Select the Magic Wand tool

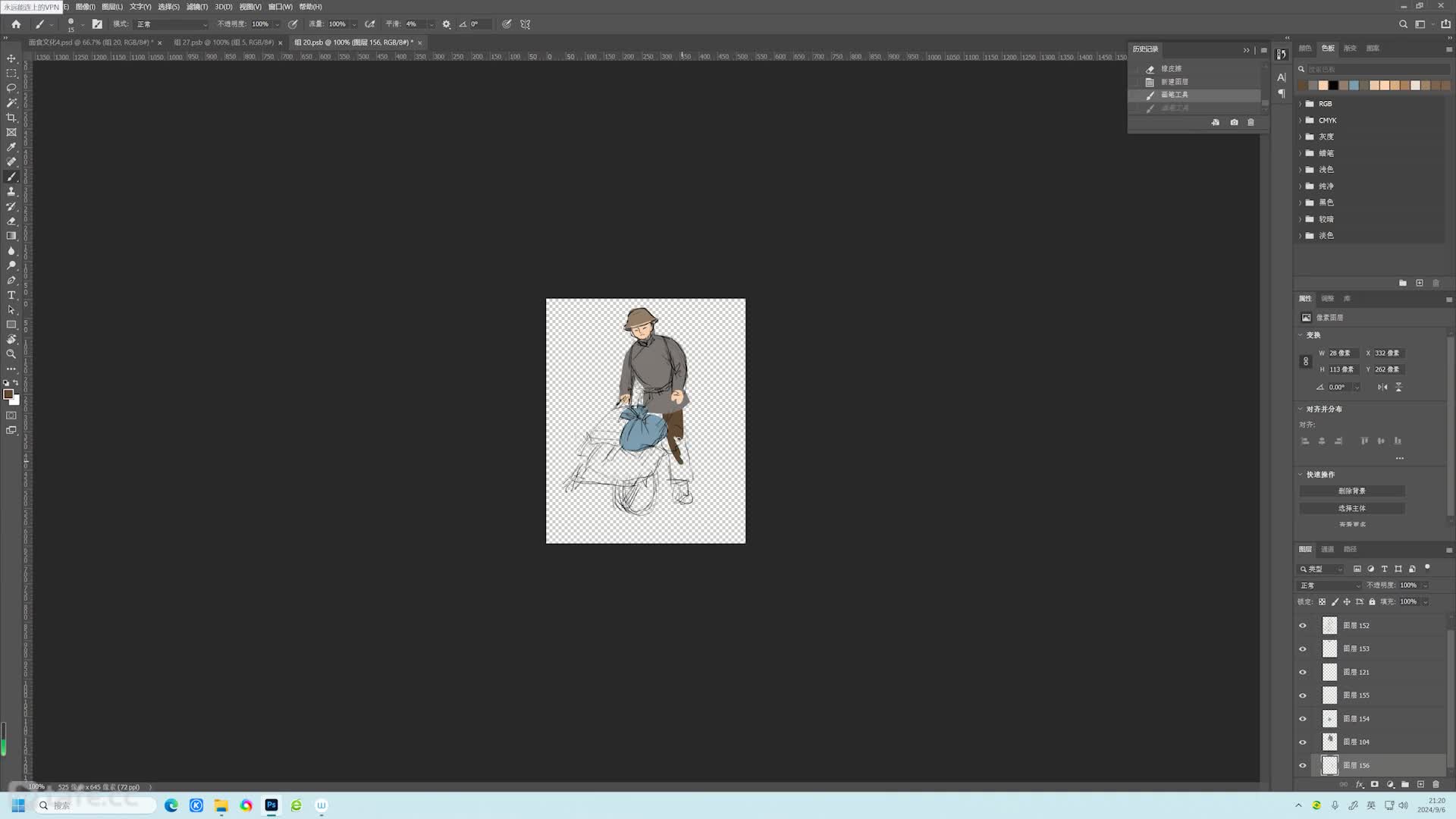click(x=11, y=102)
